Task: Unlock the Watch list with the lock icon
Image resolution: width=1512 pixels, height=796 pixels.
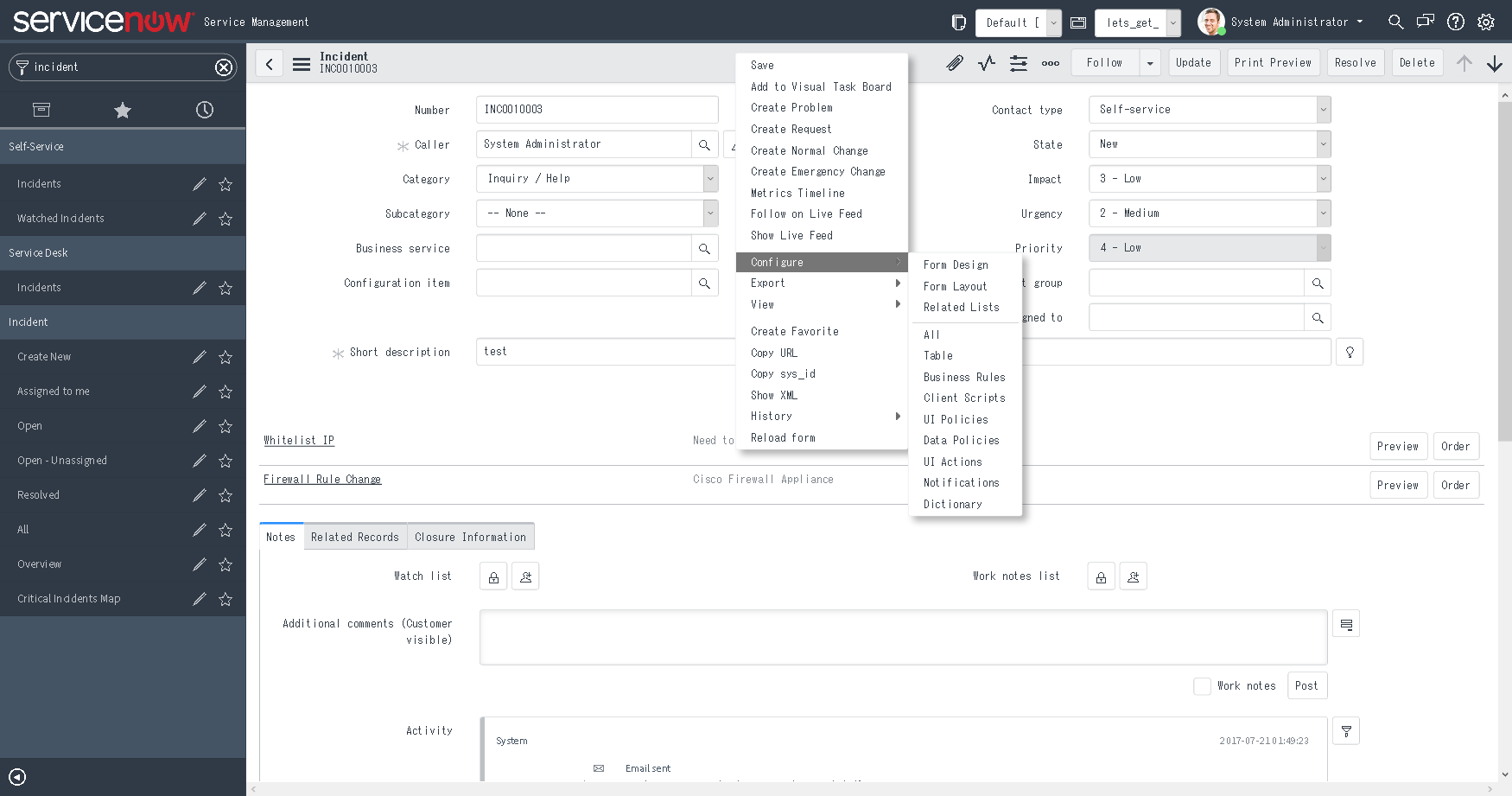Action: [x=492, y=576]
